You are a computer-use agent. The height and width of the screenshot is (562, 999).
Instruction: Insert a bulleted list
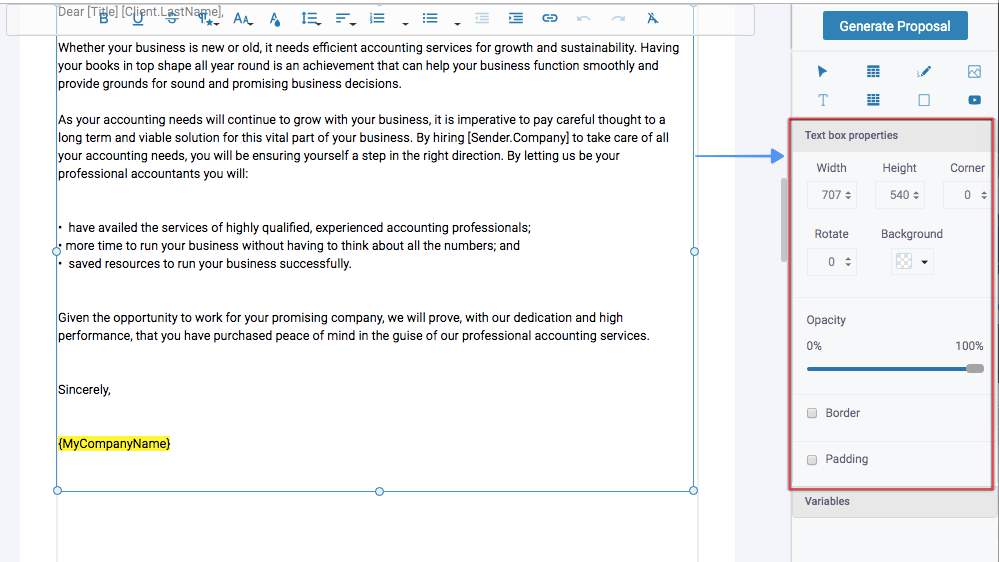[x=430, y=18]
